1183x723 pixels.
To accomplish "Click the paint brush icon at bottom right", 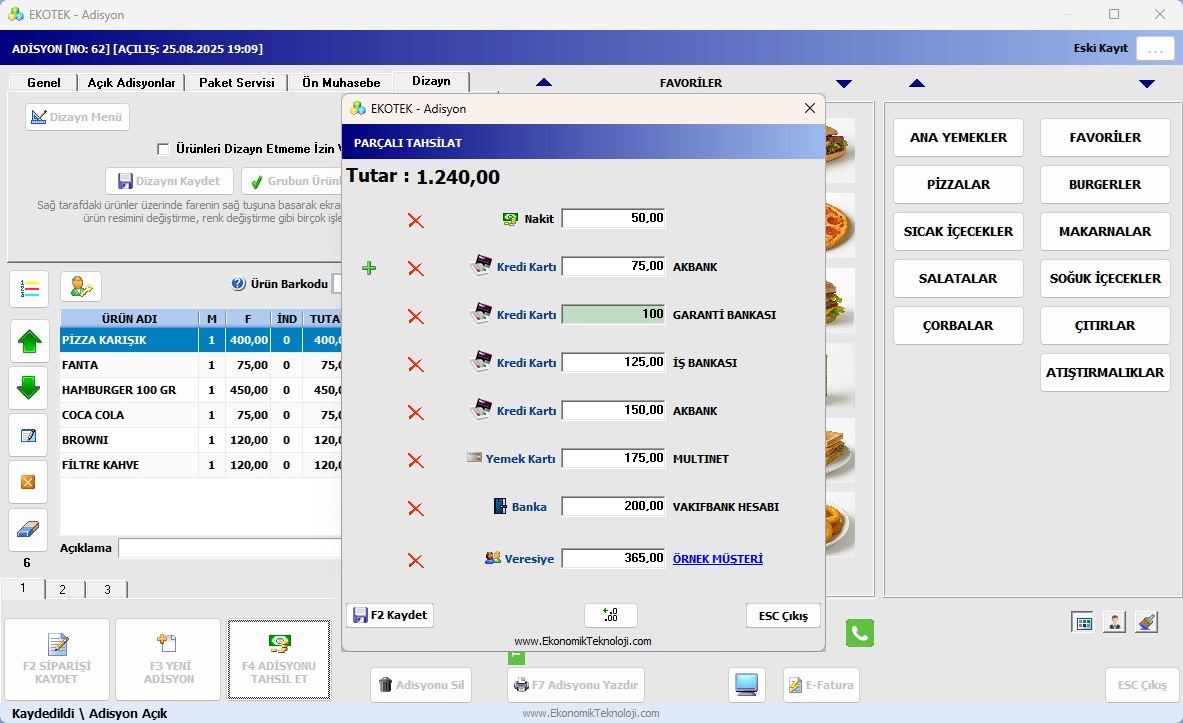I will coord(1146,623).
